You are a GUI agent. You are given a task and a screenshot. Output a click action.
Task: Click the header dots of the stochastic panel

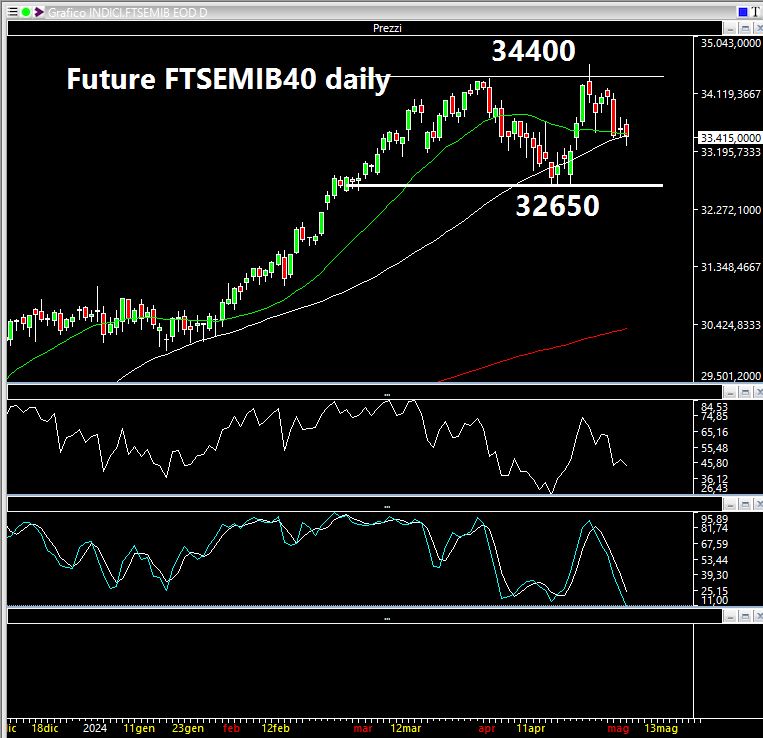pos(387,506)
